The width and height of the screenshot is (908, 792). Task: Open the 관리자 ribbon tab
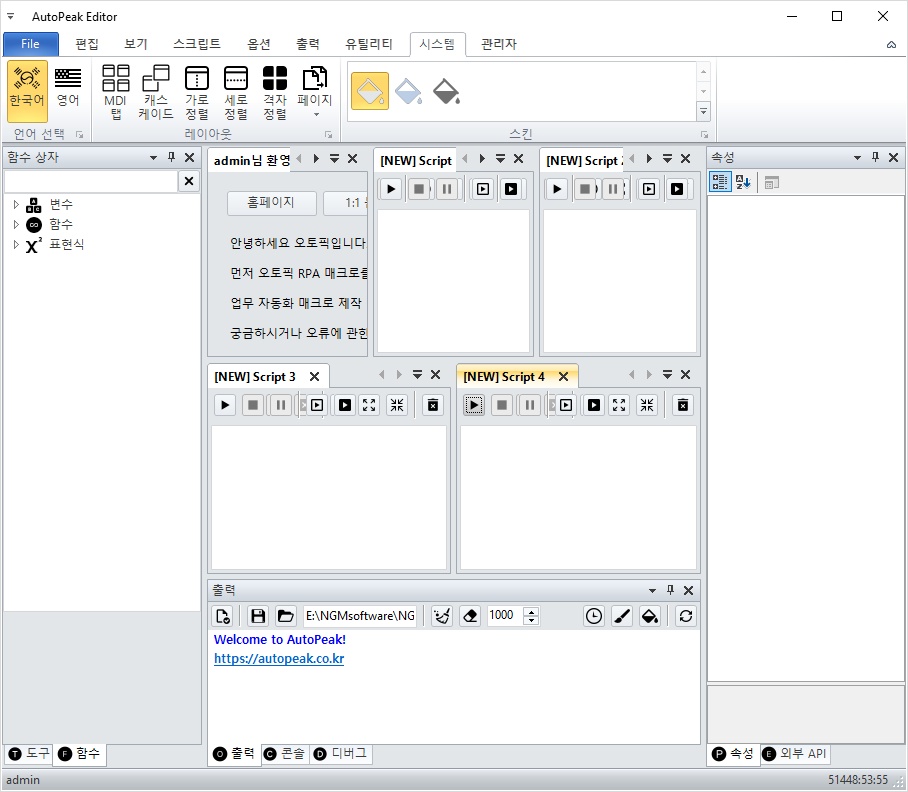pos(499,44)
